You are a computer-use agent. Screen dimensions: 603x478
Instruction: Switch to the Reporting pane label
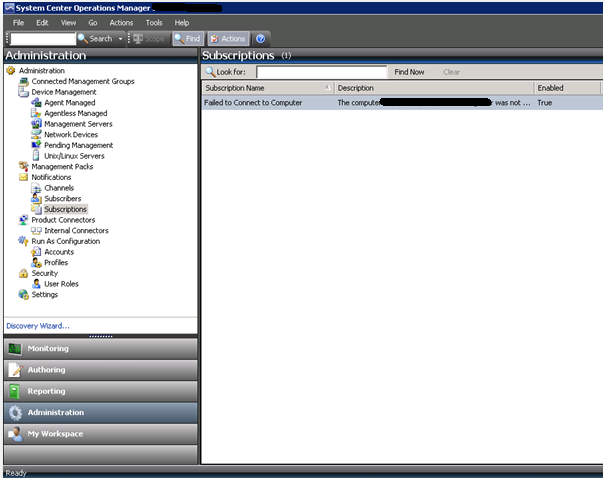coord(46,391)
